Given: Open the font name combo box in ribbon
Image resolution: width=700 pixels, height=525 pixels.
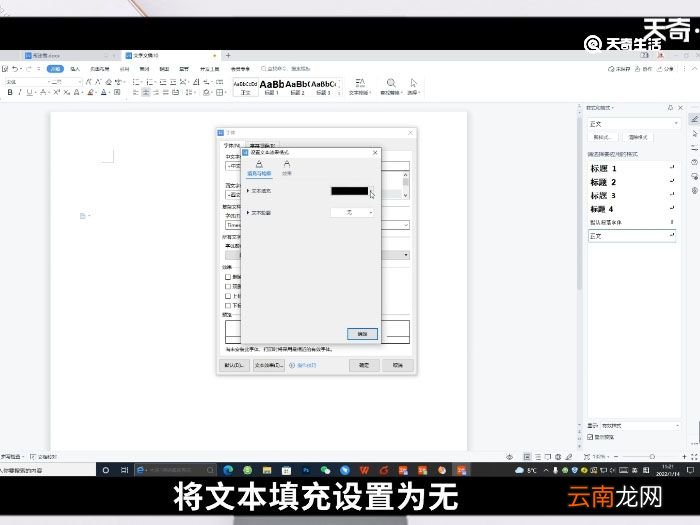Looking at the screenshot, I should (x=26, y=82).
